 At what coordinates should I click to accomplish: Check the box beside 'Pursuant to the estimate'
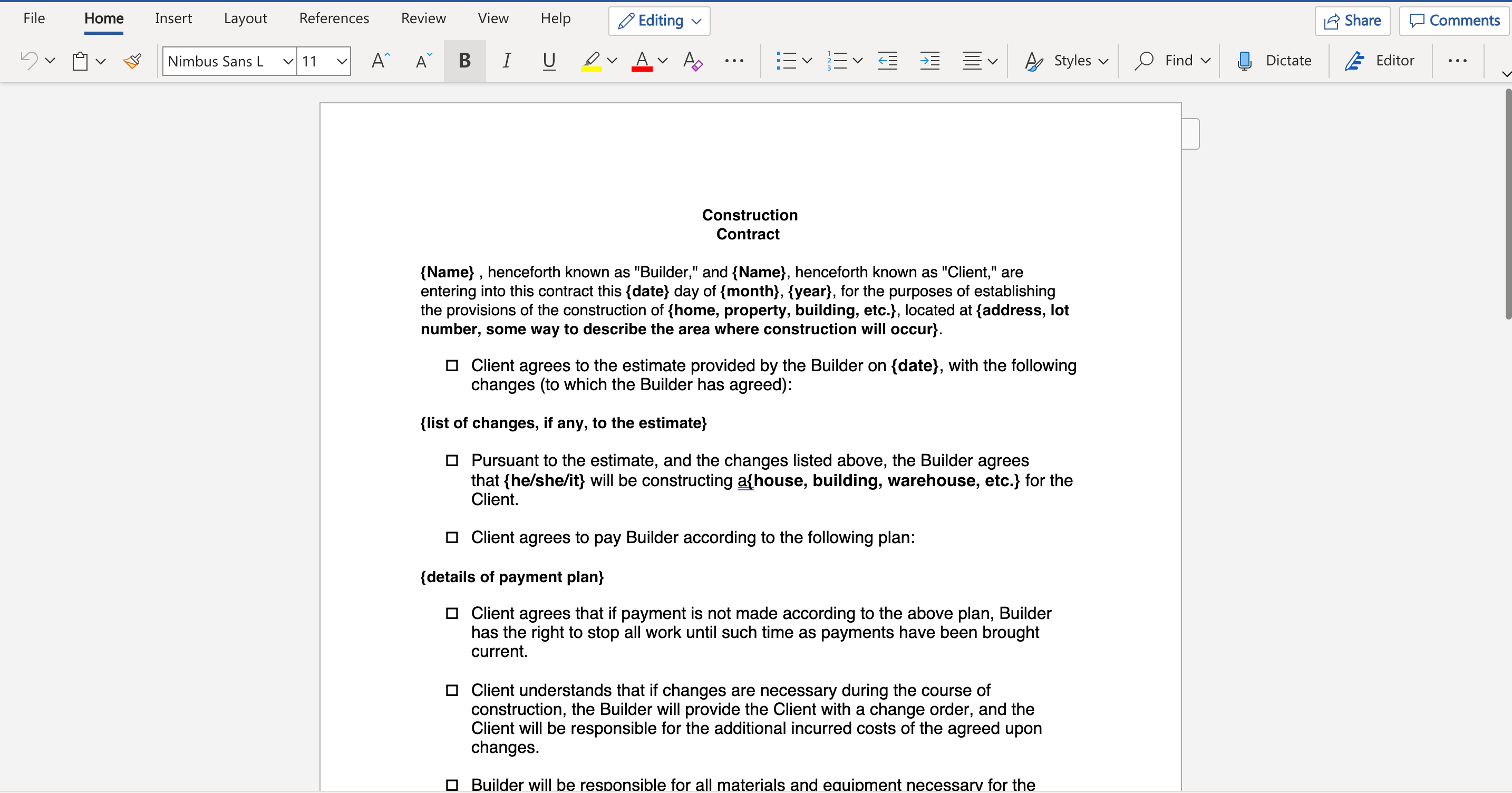(x=452, y=461)
